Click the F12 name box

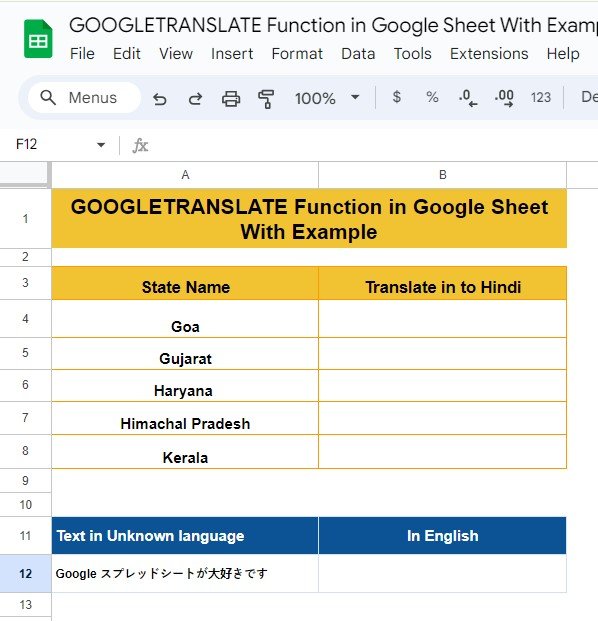pos(27,144)
